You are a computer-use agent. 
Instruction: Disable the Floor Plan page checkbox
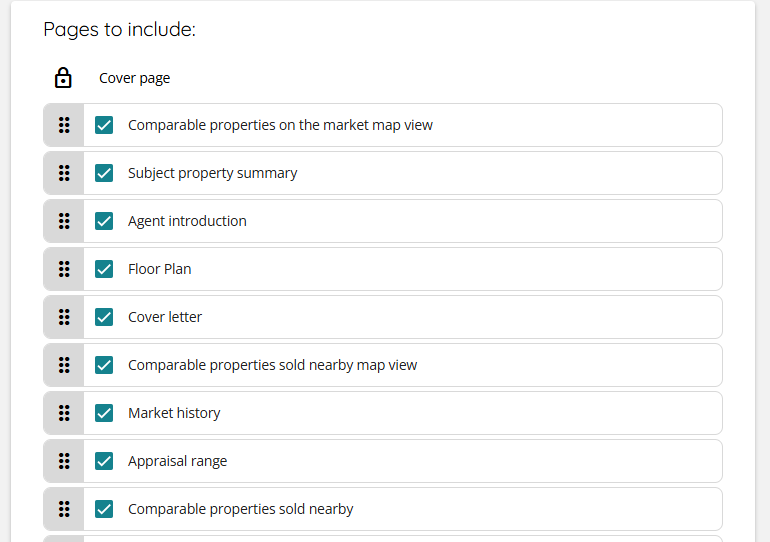coord(104,269)
